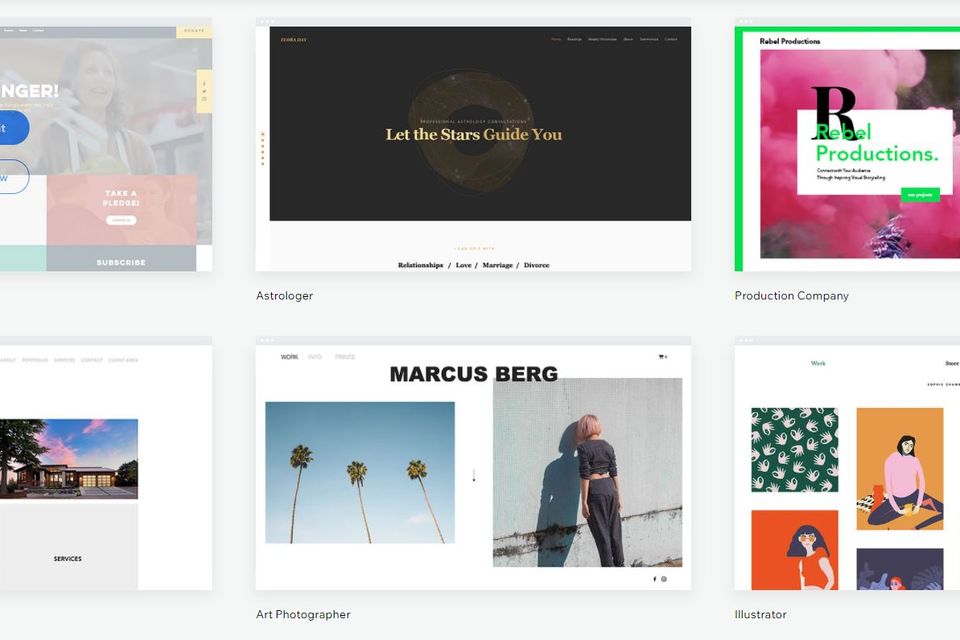Click the palm trees photo thumbnail
The height and width of the screenshot is (640, 960).
[360, 472]
